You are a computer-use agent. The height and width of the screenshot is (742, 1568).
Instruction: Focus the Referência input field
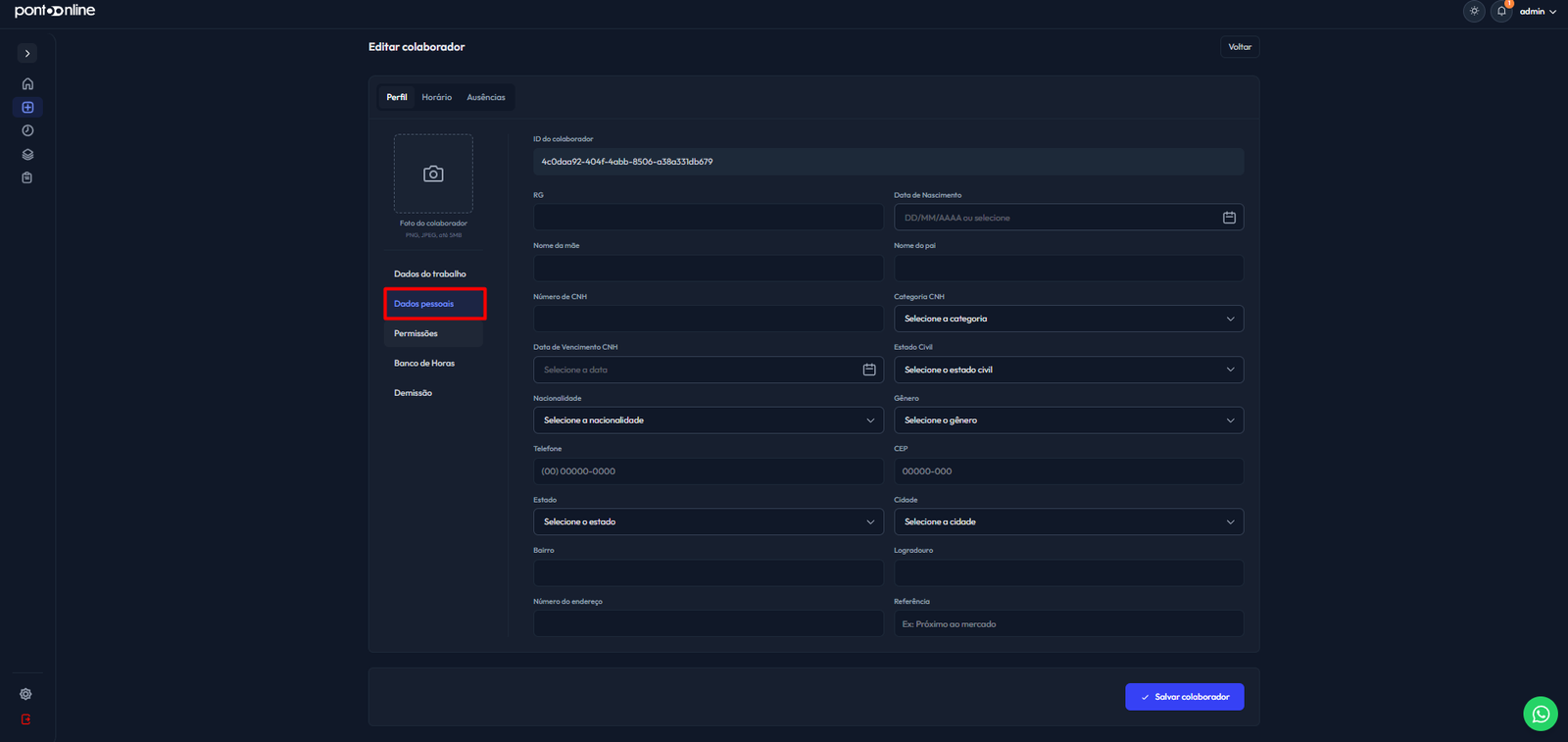point(1068,623)
